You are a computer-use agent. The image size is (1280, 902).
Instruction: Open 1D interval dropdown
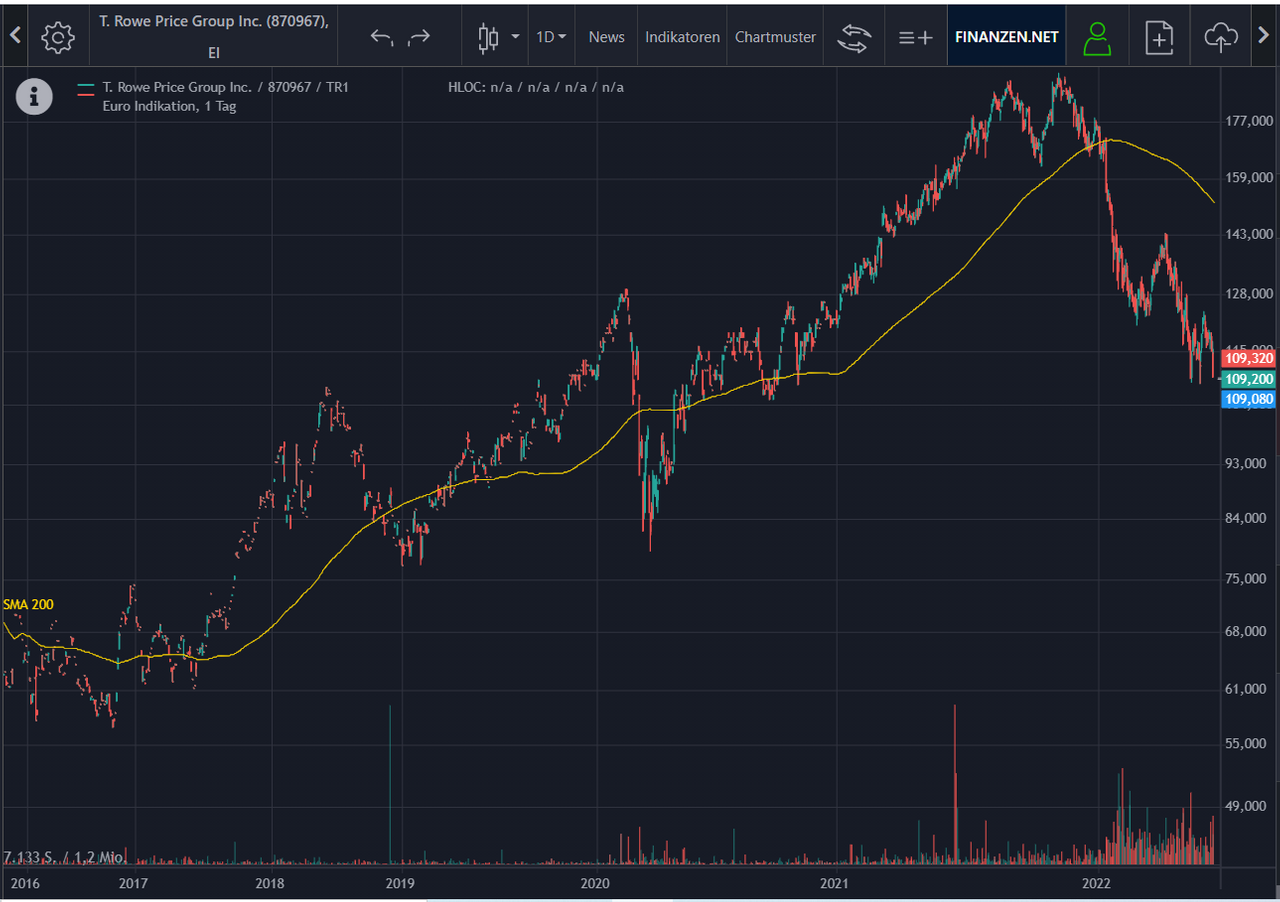coord(551,37)
